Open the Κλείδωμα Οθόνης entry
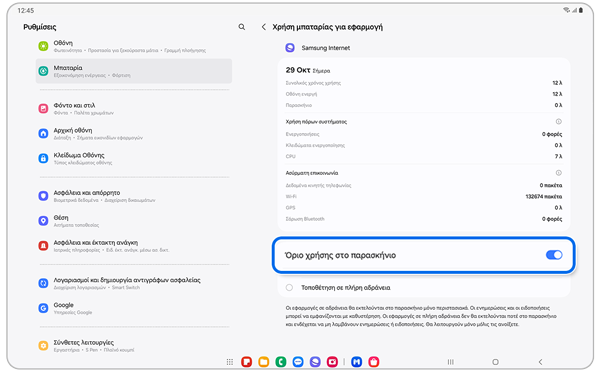The height and width of the screenshot is (371, 600). [x=134, y=158]
